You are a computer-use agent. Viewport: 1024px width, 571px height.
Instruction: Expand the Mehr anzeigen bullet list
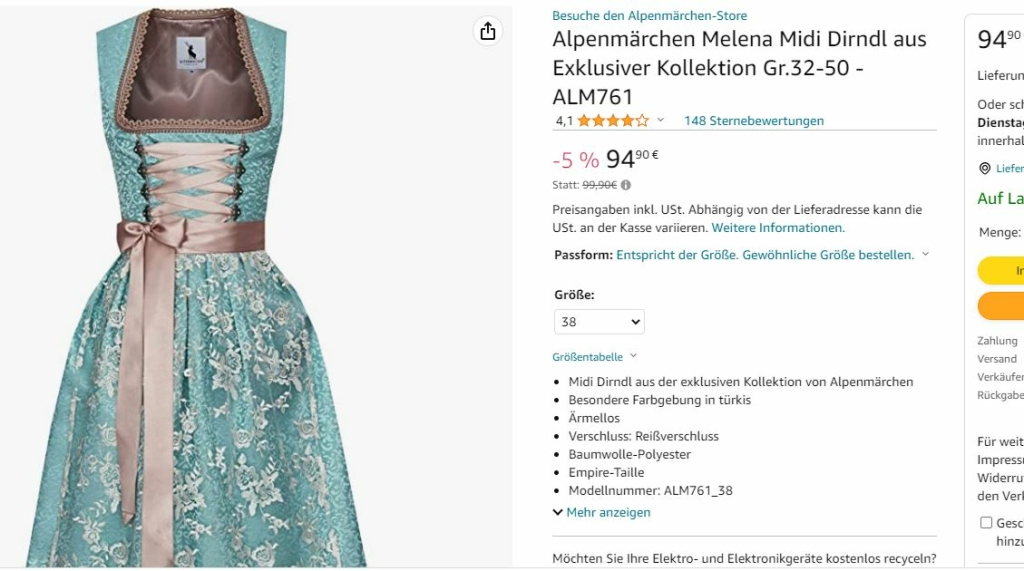[x=601, y=512]
